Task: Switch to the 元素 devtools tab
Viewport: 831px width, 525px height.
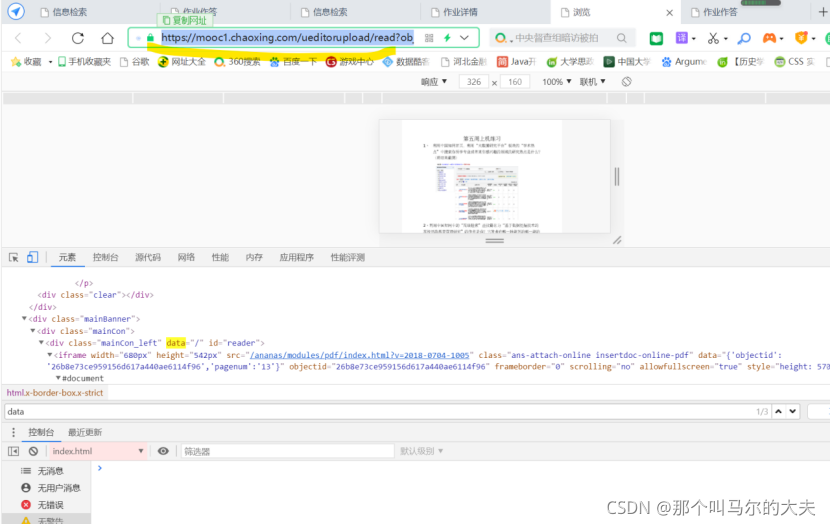Action: point(67,257)
